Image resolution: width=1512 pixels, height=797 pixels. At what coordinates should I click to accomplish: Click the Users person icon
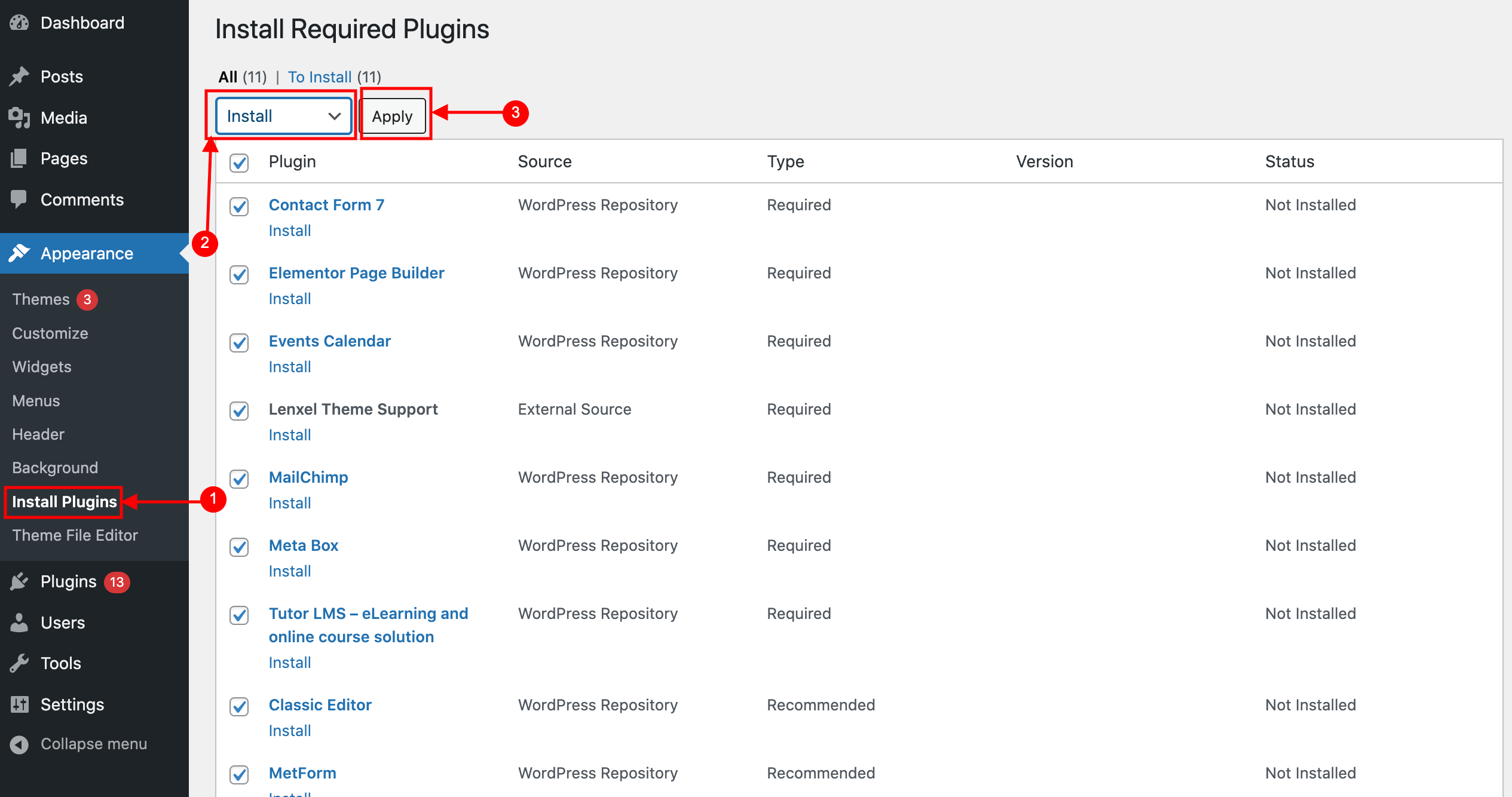click(x=19, y=623)
